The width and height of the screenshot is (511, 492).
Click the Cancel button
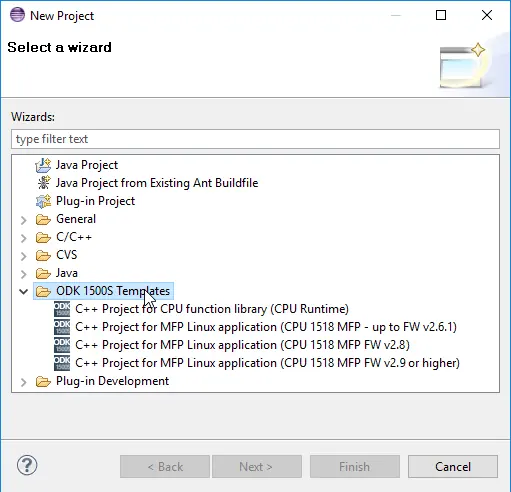453,467
